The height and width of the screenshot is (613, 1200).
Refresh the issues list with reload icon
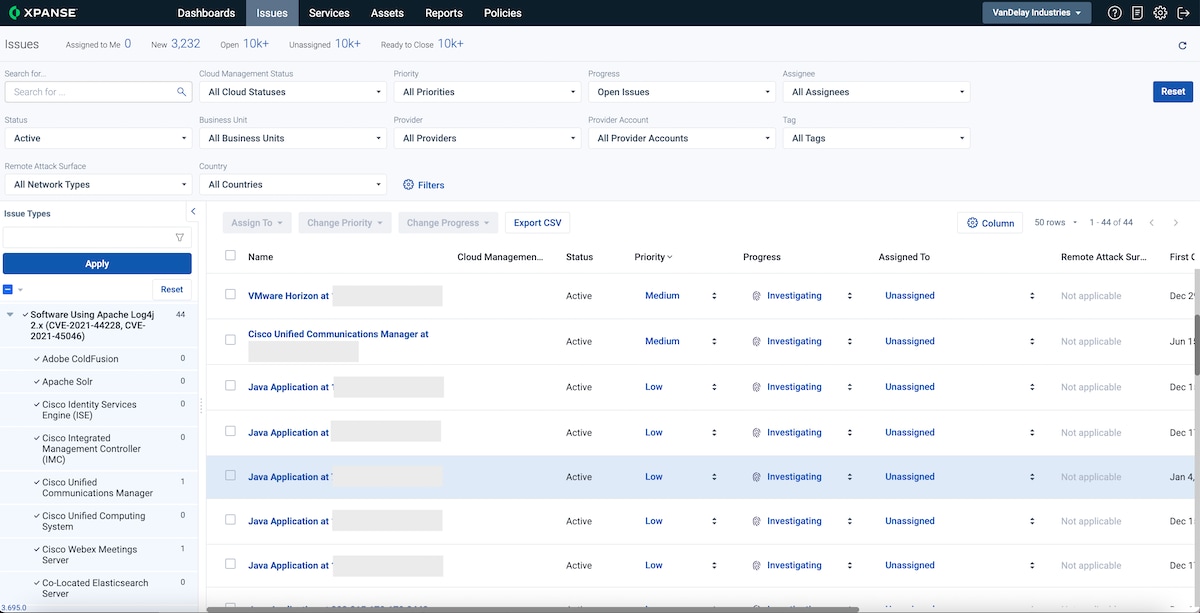pyautogui.click(x=1183, y=45)
